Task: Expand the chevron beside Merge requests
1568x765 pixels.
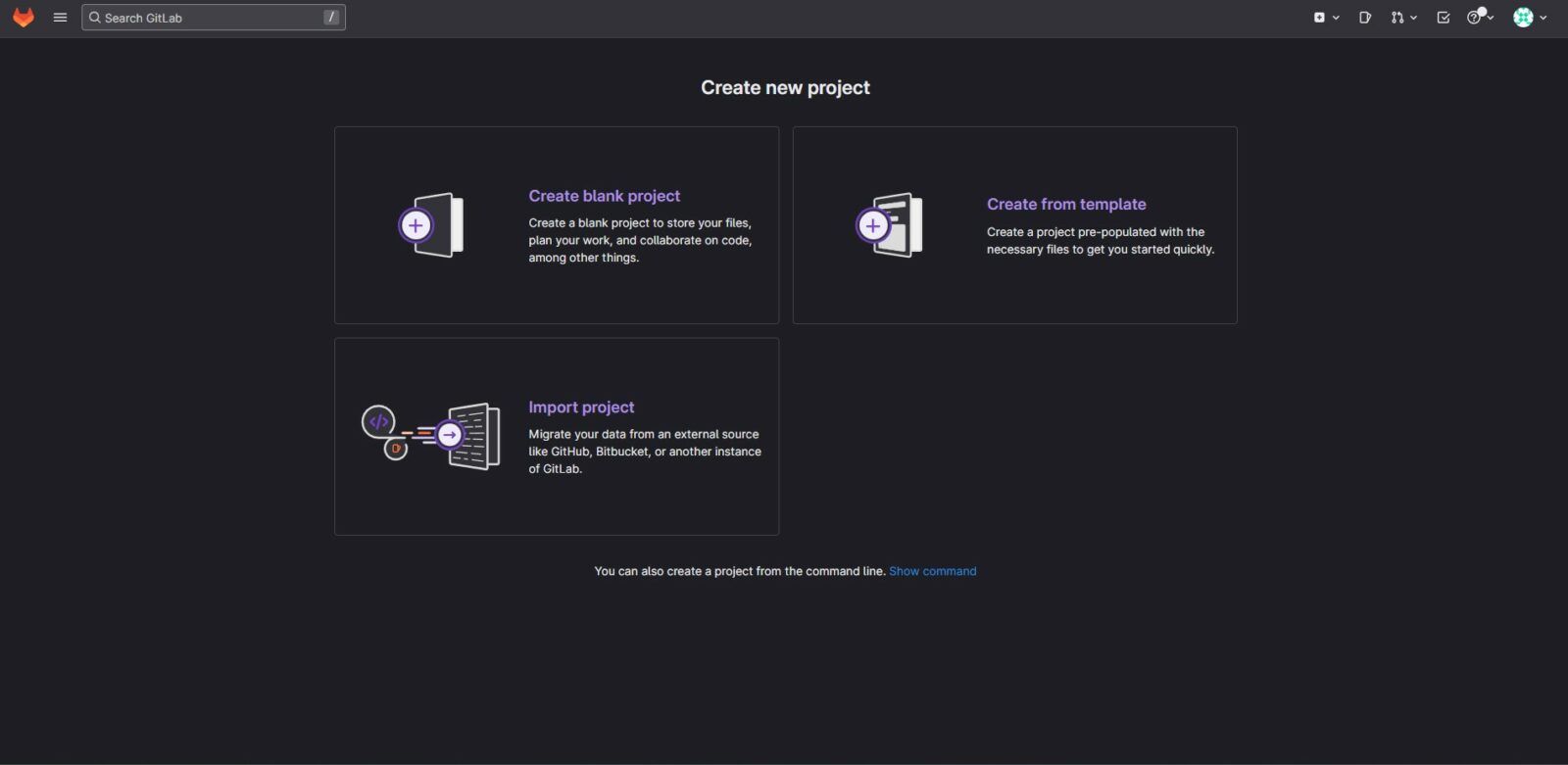Action: pos(1413,18)
